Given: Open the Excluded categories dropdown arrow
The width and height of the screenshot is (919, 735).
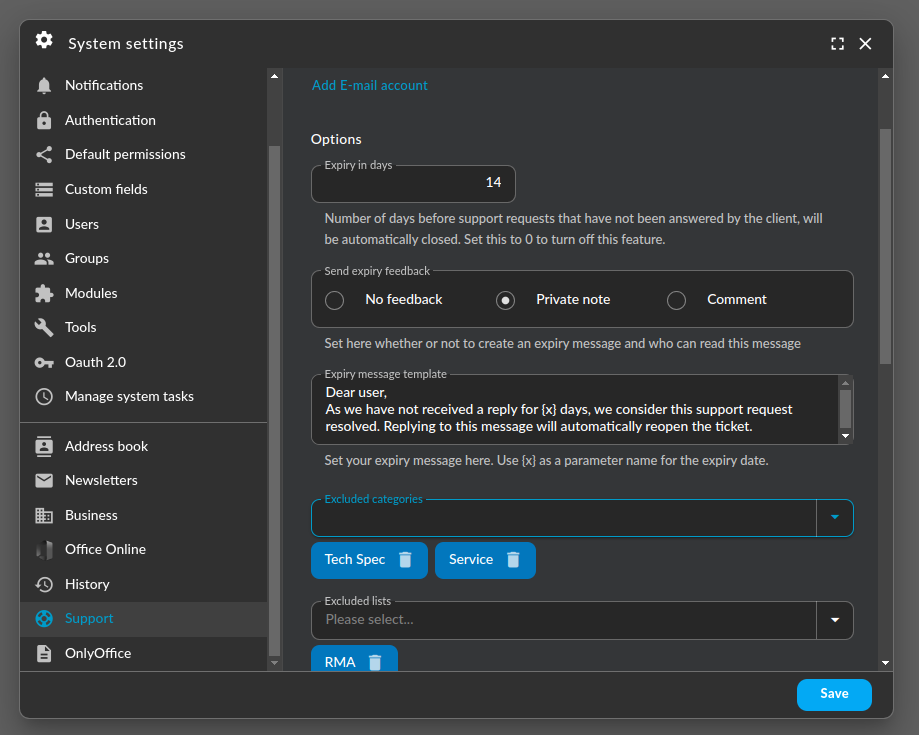Looking at the screenshot, I should 835,518.
